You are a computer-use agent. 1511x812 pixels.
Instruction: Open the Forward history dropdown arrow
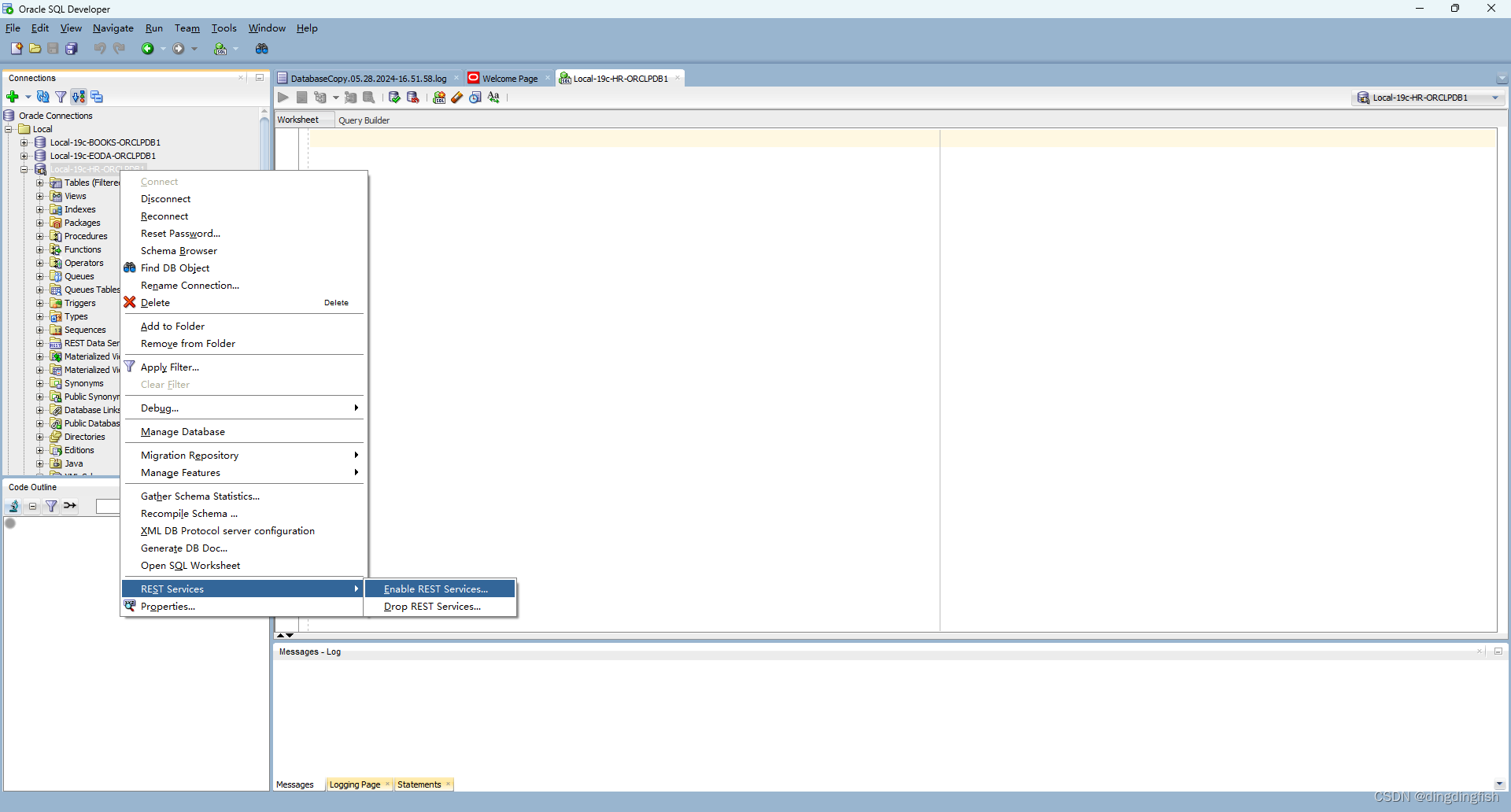tap(194, 49)
